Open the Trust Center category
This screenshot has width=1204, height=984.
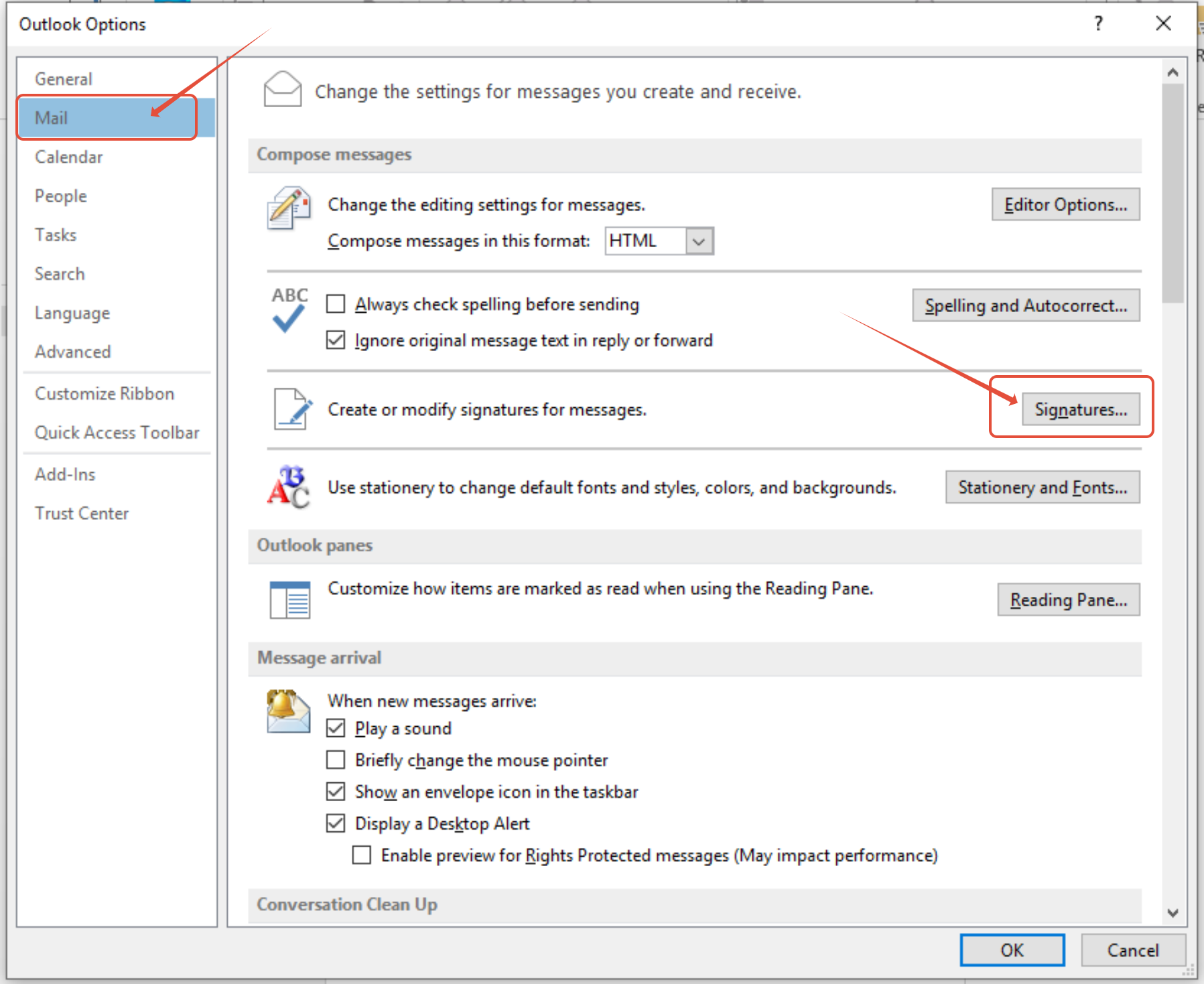click(x=116, y=513)
